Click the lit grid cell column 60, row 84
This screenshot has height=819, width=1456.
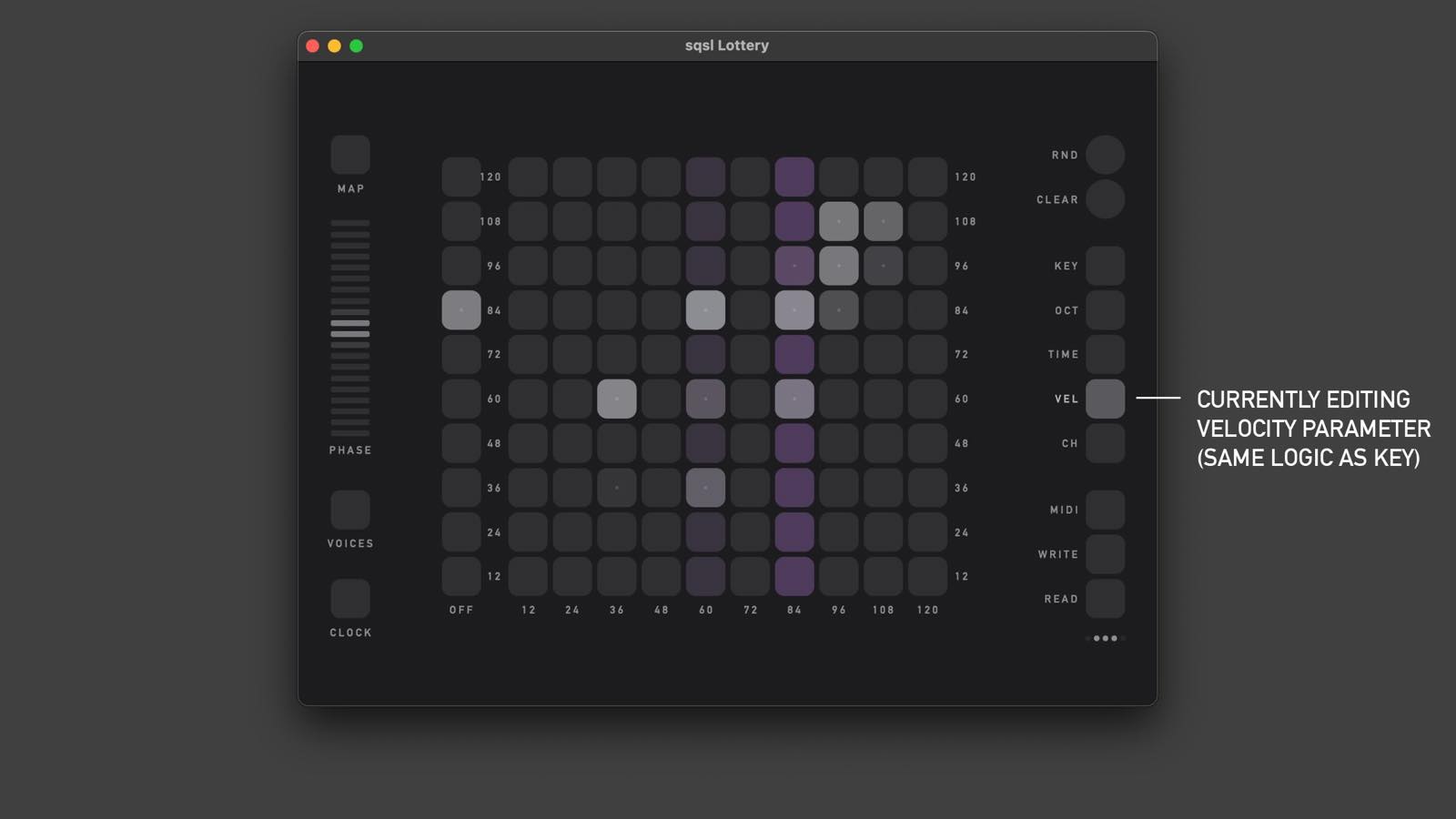pyautogui.click(x=705, y=310)
